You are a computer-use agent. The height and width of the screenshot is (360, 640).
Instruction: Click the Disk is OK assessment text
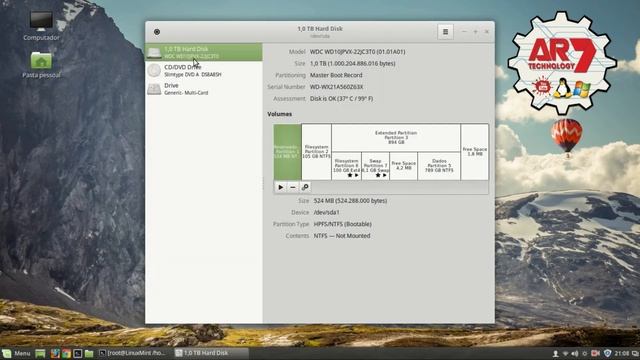point(341,99)
